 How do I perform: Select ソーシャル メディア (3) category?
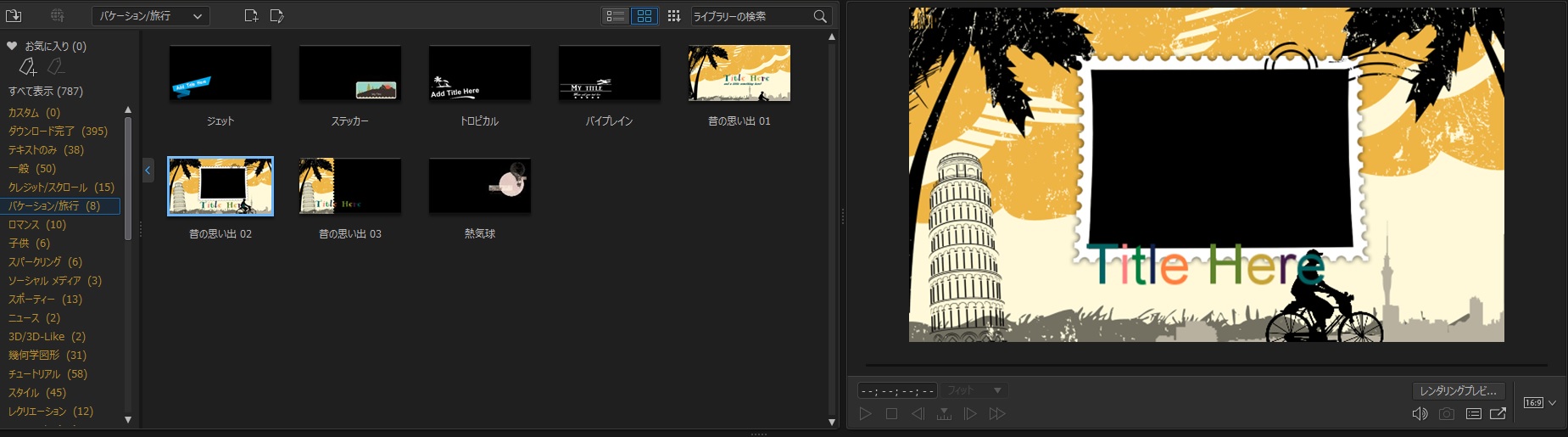coord(54,280)
